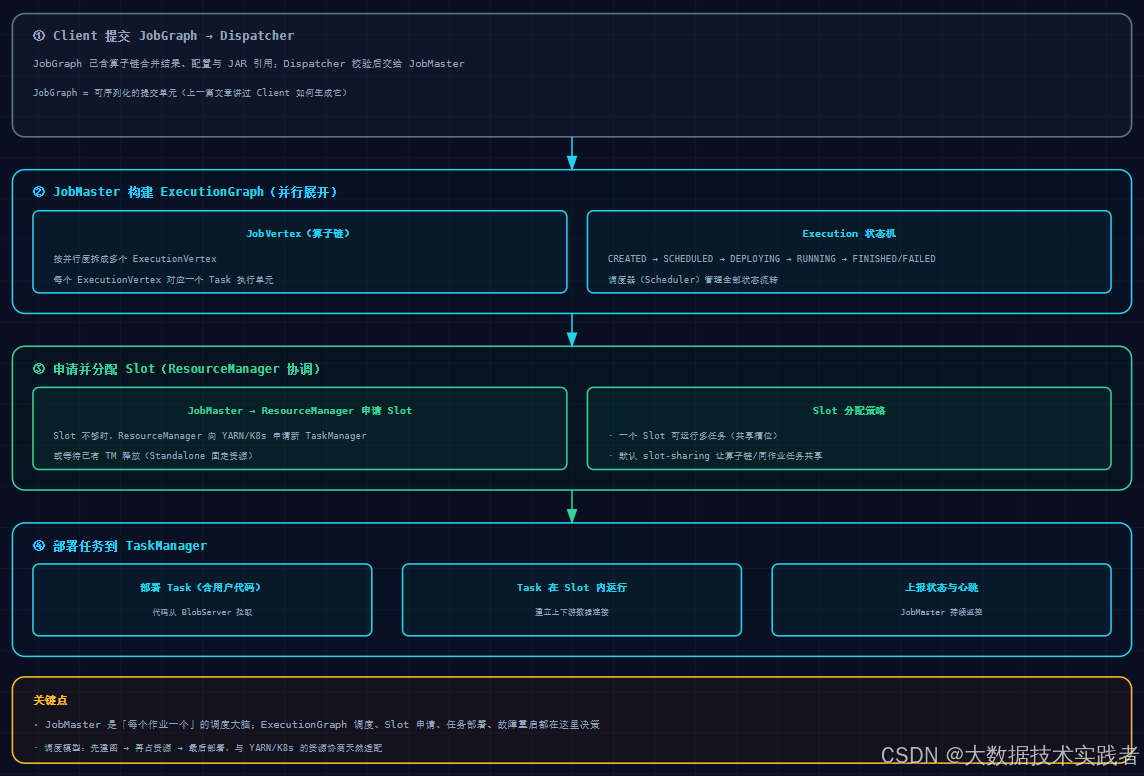This screenshot has height=776, width=1144.
Task: Click the "RUNNING" state word
Action: 816,259
